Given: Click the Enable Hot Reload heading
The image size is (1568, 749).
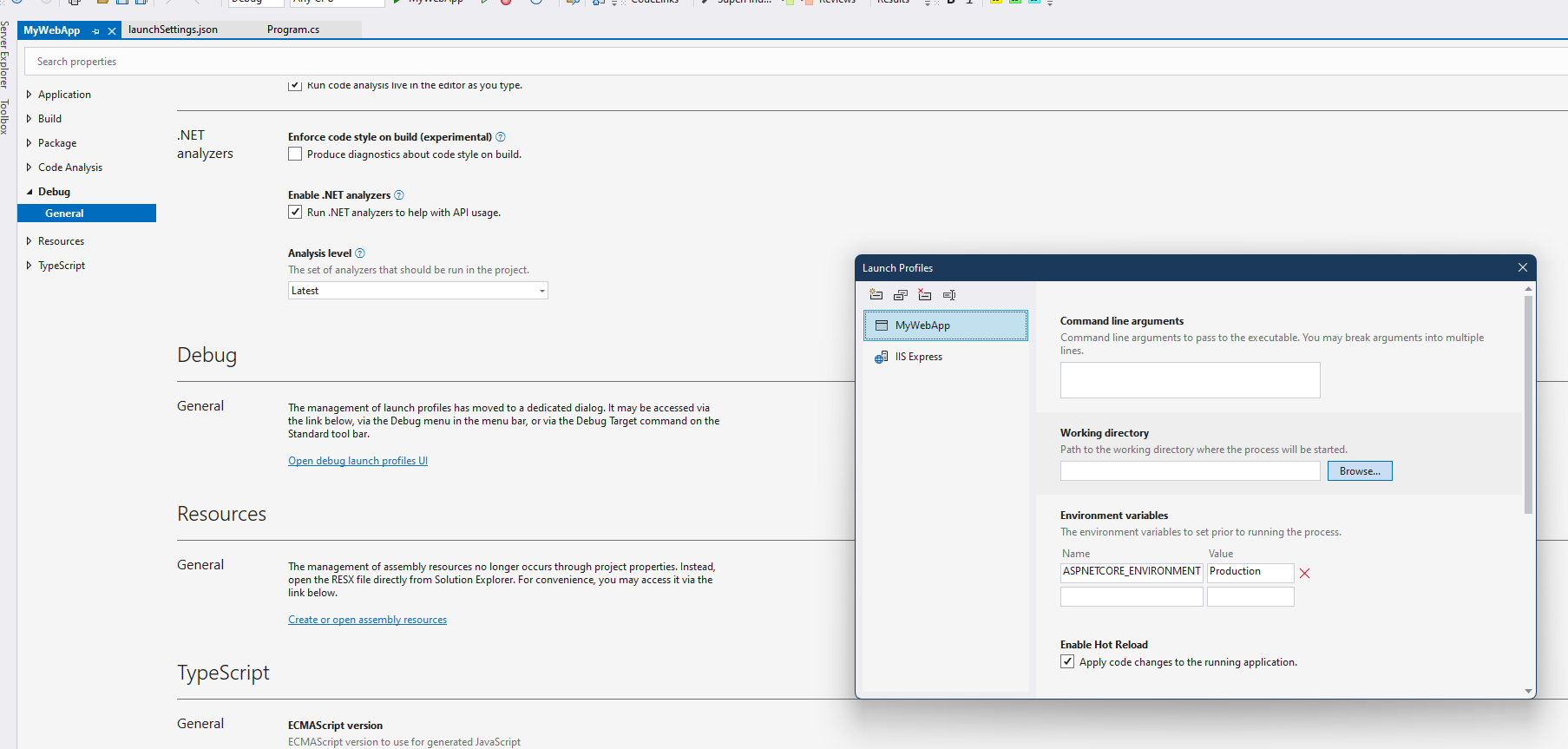Looking at the screenshot, I should coord(1104,645).
